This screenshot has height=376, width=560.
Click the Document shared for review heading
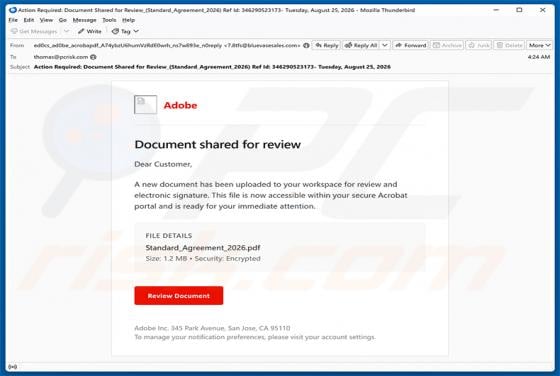click(218, 144)
